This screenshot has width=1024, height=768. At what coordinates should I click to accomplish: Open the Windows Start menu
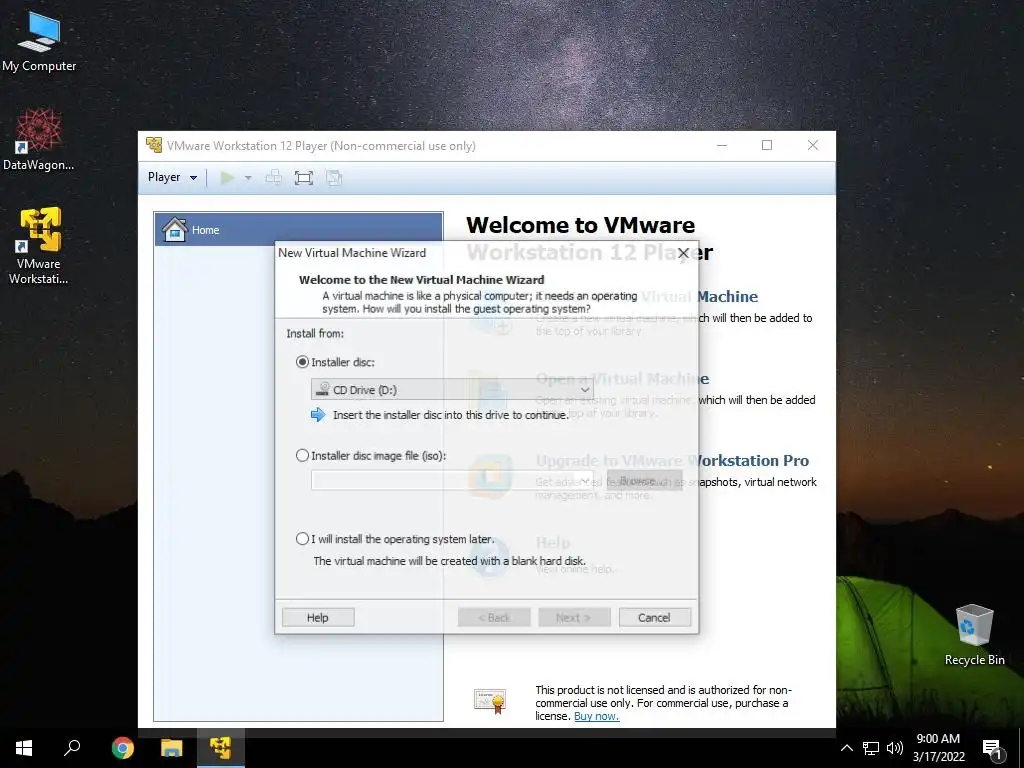[x=24, y=748]
